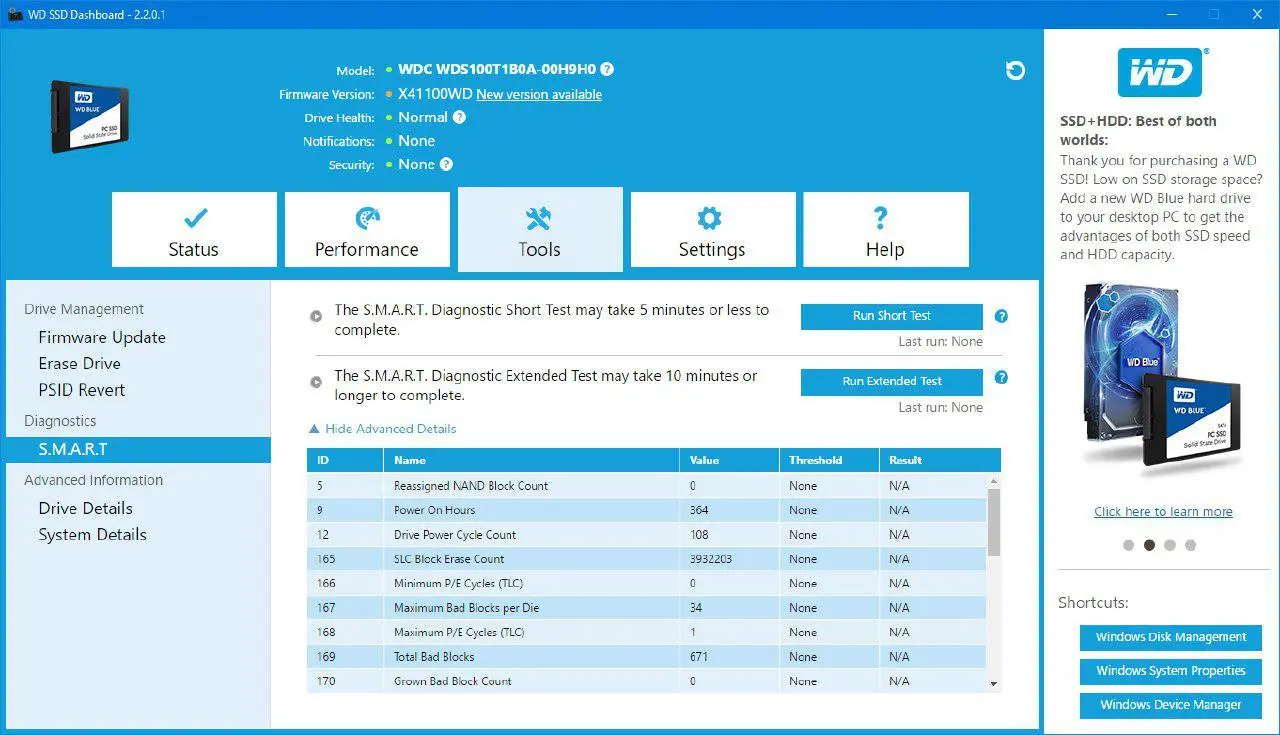Image resolution: width=1280 pixels, height=735 pixels.
Task: Select the Drive Power Cycle Count row
Action: pos(647,535)
